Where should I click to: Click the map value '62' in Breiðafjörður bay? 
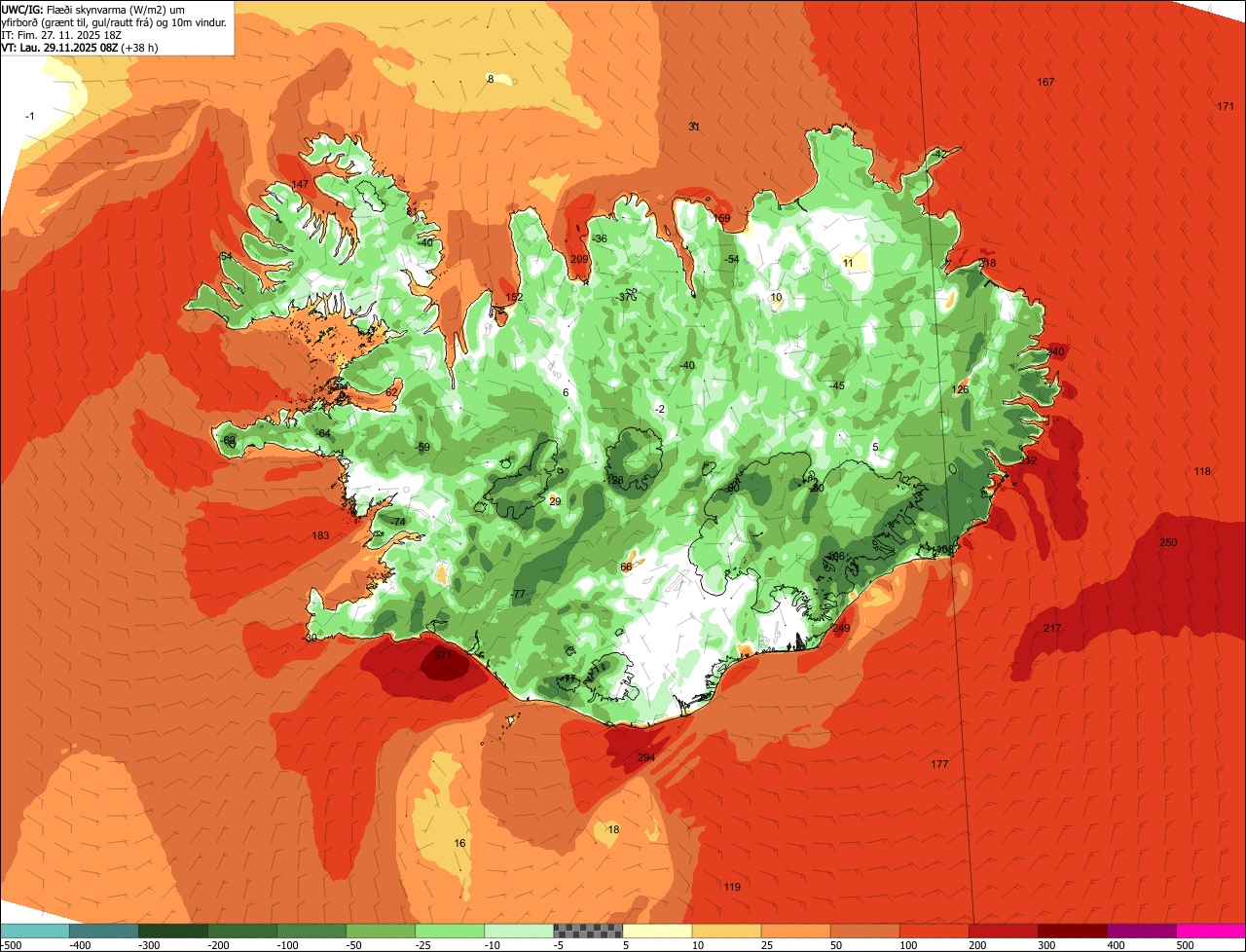(391, 391)
